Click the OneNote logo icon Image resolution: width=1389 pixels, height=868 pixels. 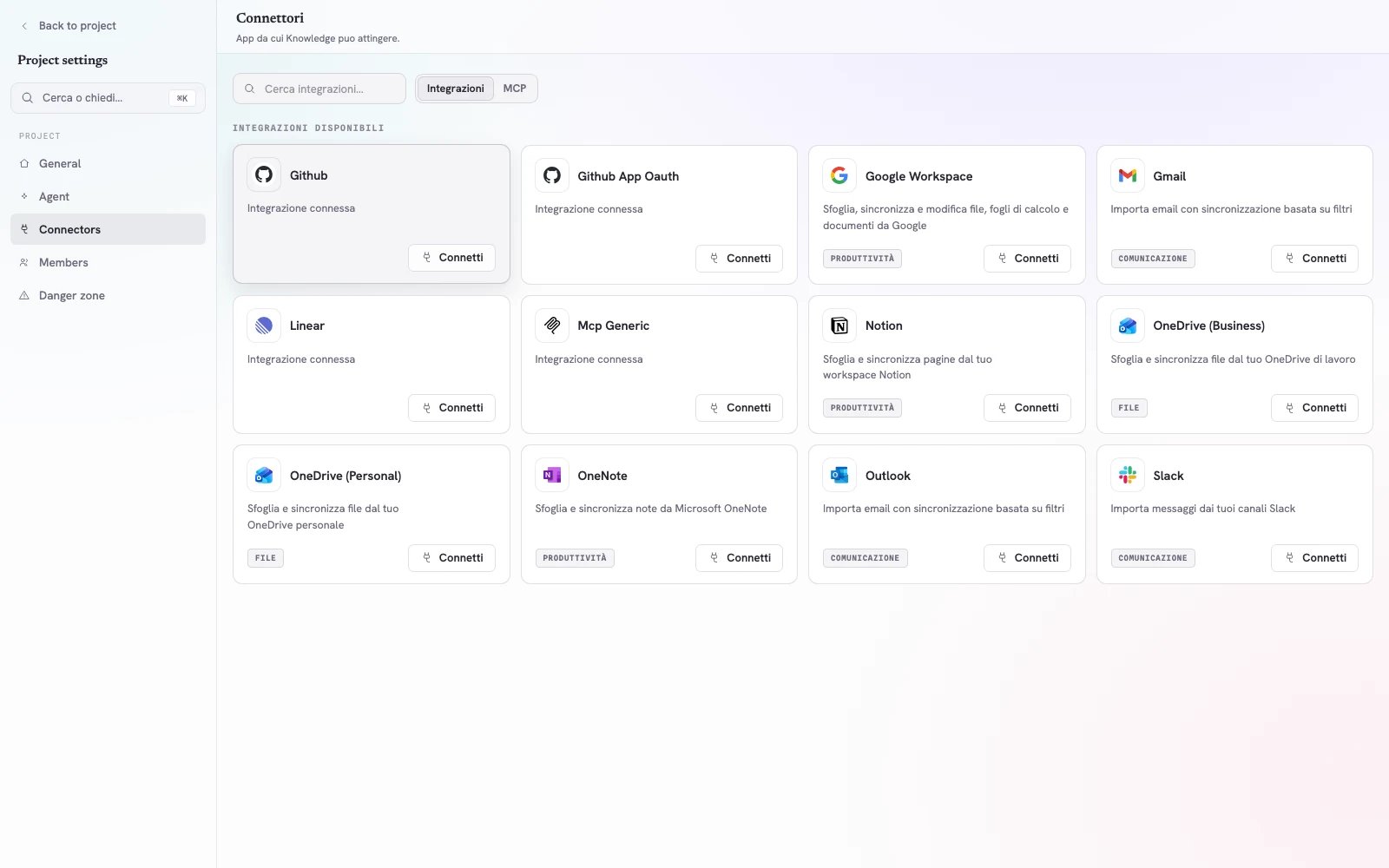(552, 476)
